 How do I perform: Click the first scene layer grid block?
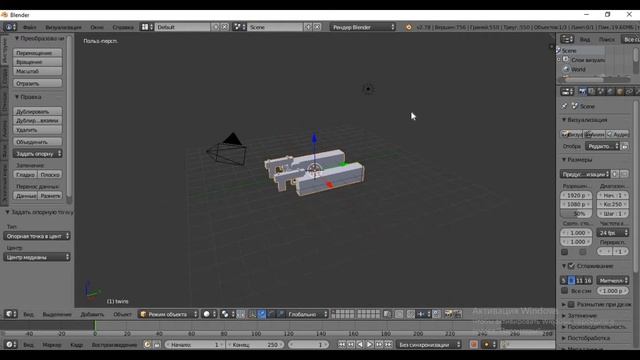343,314
